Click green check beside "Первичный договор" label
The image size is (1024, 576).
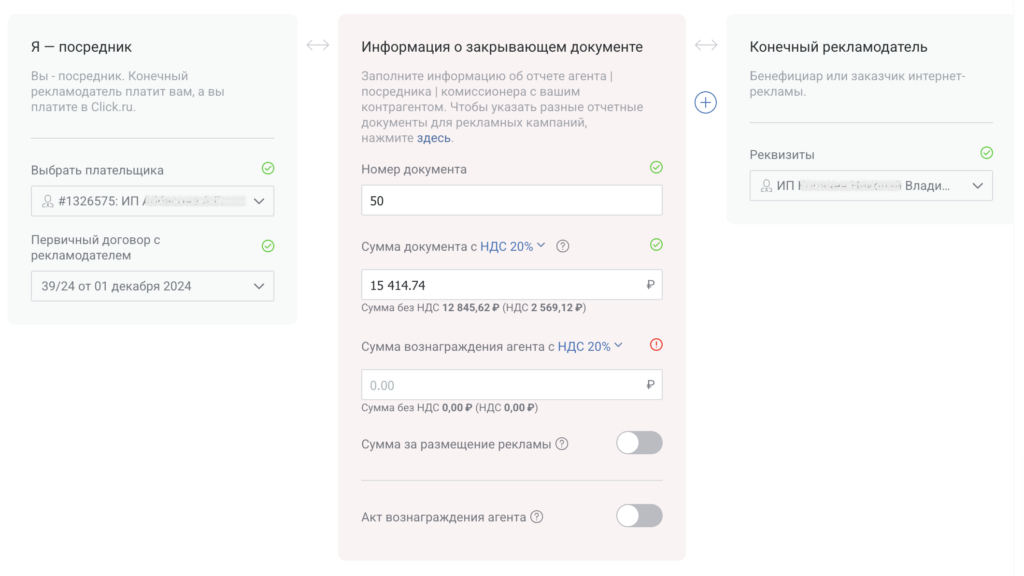coord(268,246)
